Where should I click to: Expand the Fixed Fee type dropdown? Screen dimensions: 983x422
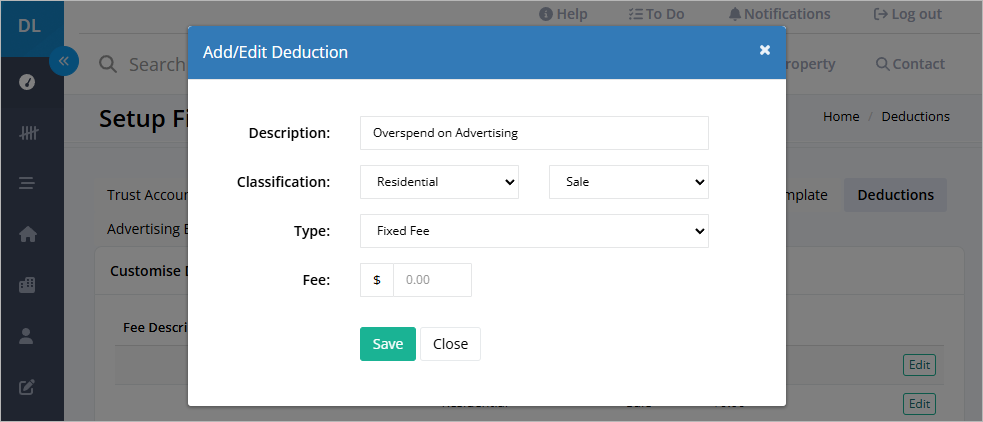(534, 231)
